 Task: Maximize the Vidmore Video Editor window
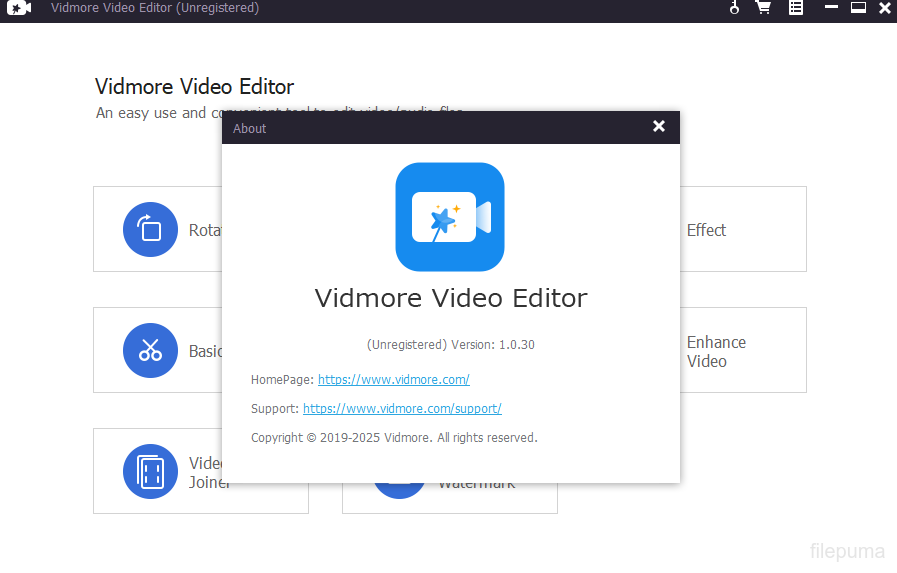[858, 8]
